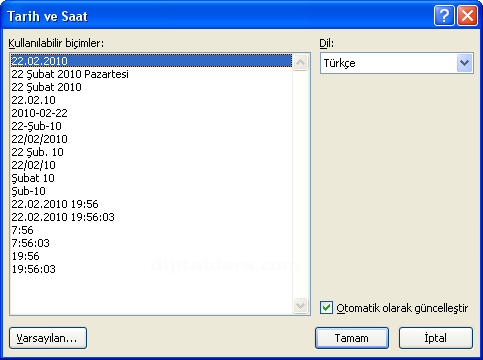The image size is (483, 360).
Task: Close the Tarih ve Saat dialog
Action: coord(467,15)
